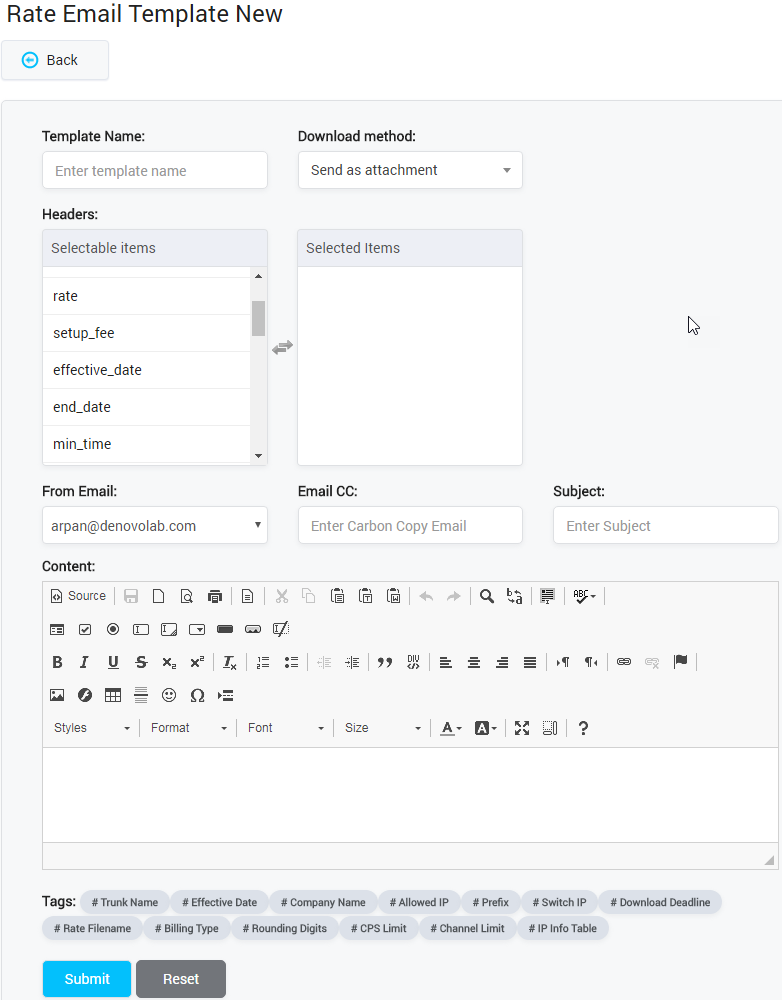Click the Replace icon
This screenshot has height=1000, width=782.
[515, 596]
